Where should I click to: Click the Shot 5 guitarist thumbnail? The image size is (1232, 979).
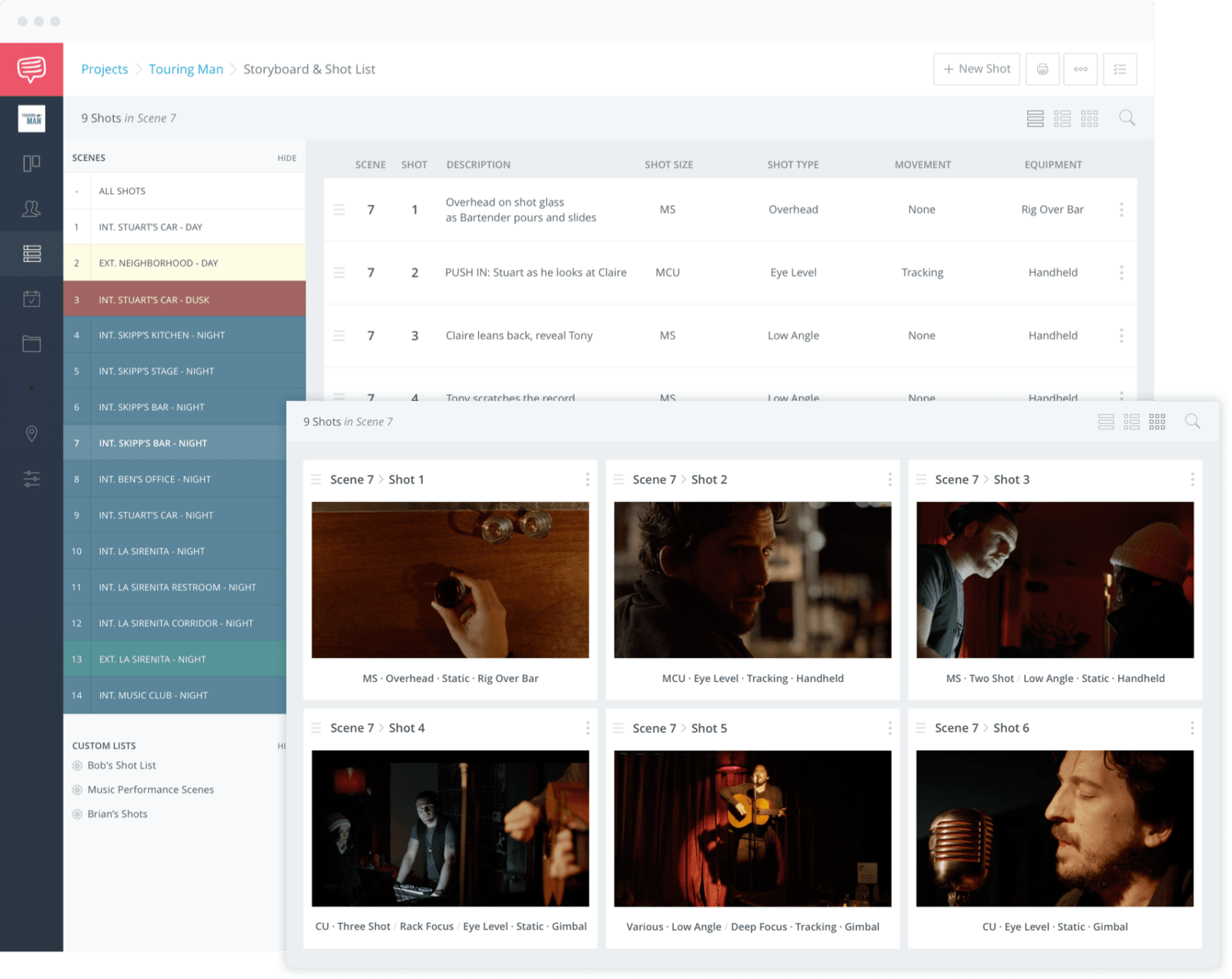pyautogui.click(x=752, y=828)
